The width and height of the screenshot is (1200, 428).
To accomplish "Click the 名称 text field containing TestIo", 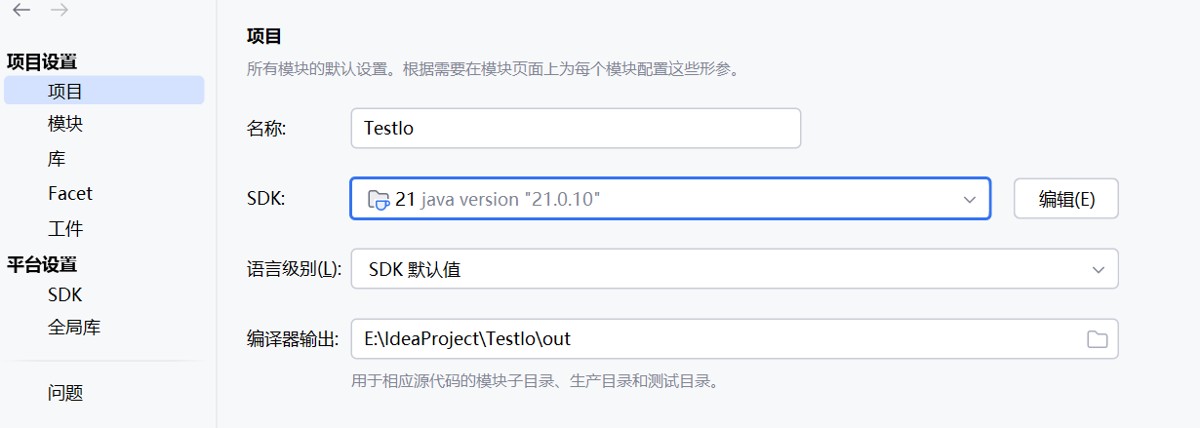I will click(576, 128).
